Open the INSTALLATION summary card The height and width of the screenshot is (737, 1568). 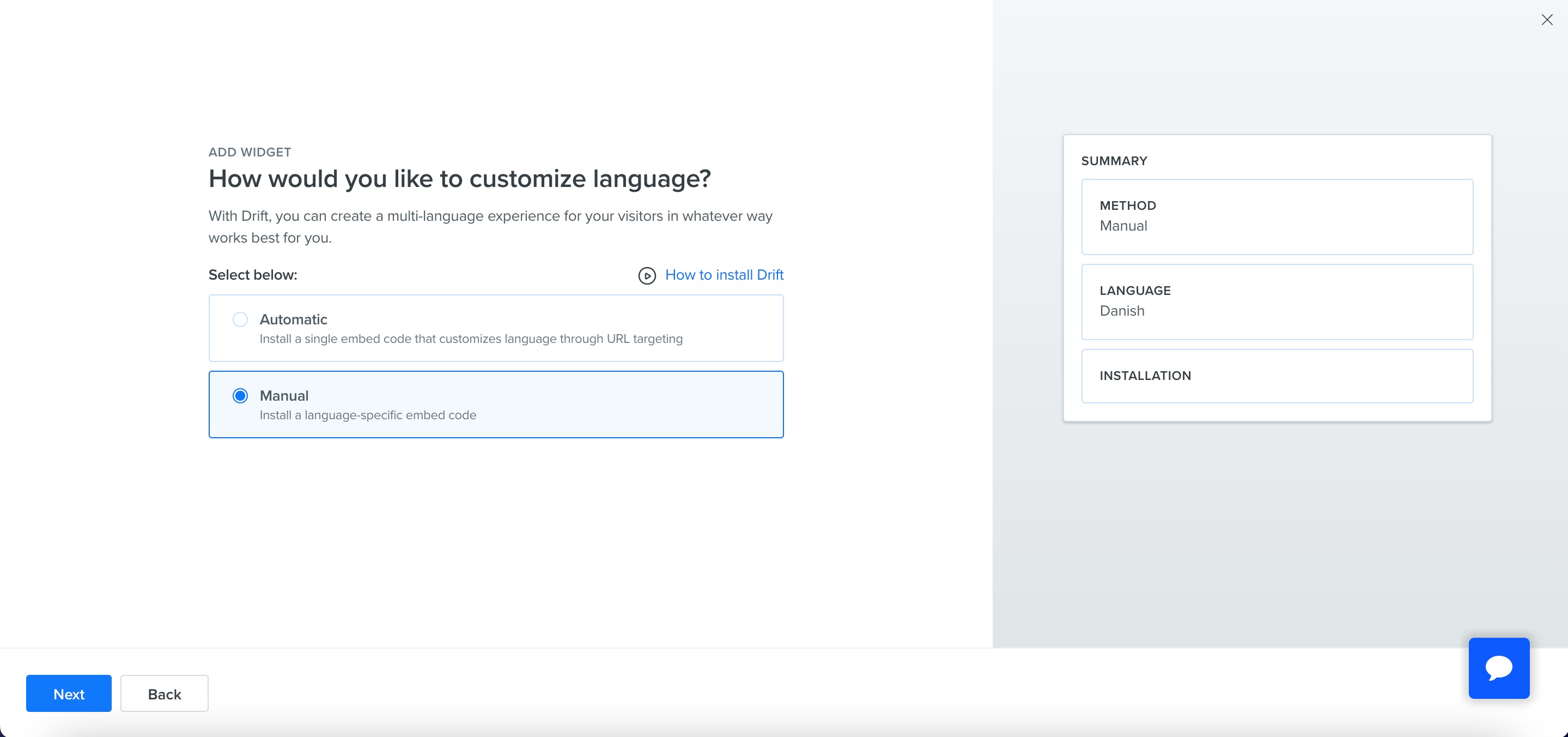tap(1277, 376)
